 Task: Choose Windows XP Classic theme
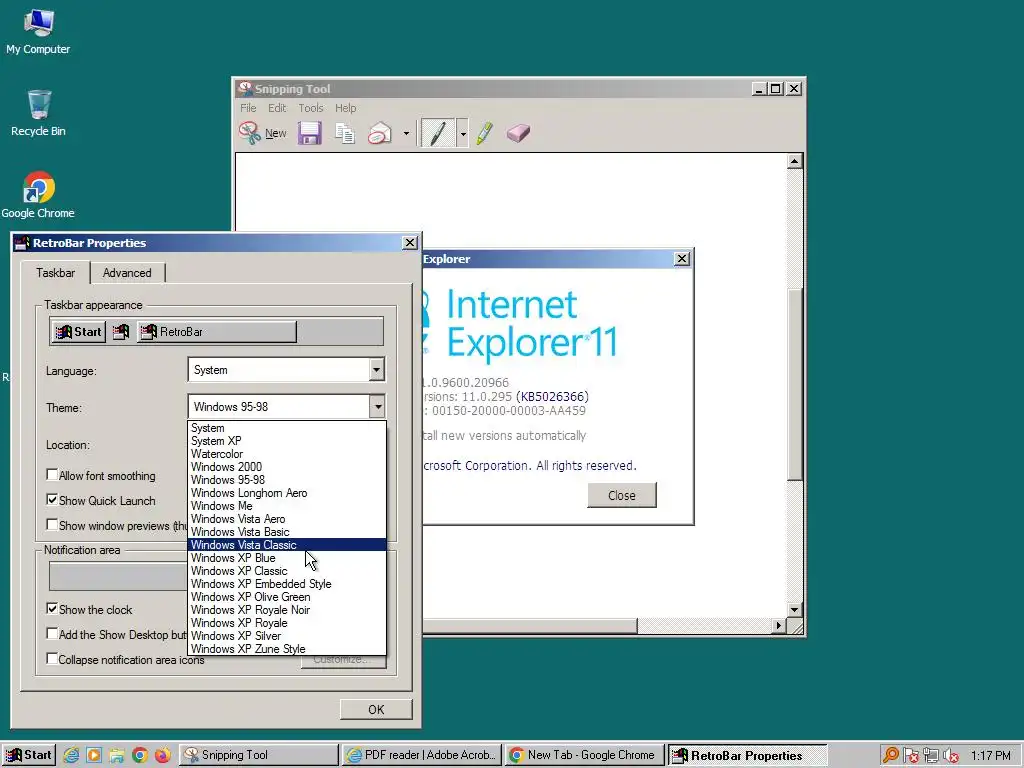[x=287, y=571]
